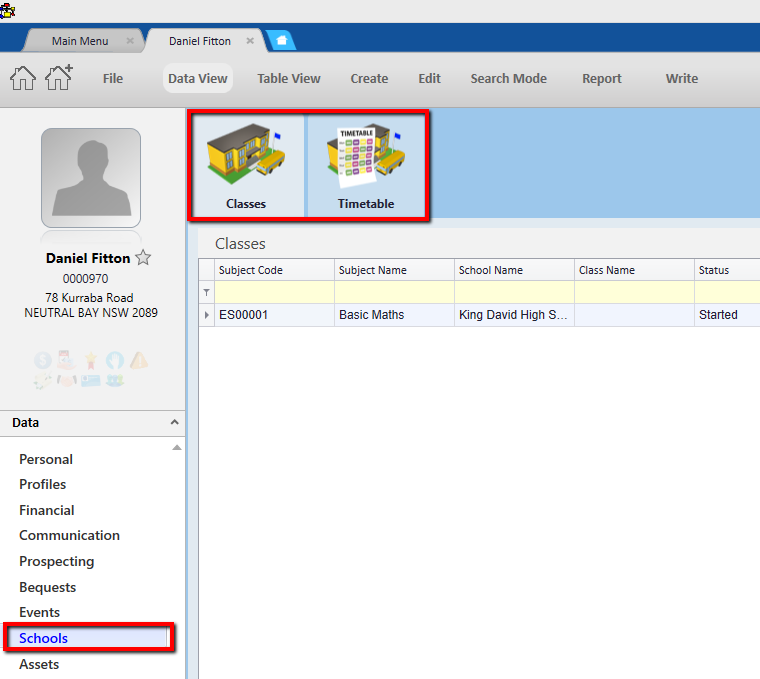Click Daniel Fitton's profile photo placeholder
The height and width of the screenshot is (679, 760).
[x=91, y=178]
